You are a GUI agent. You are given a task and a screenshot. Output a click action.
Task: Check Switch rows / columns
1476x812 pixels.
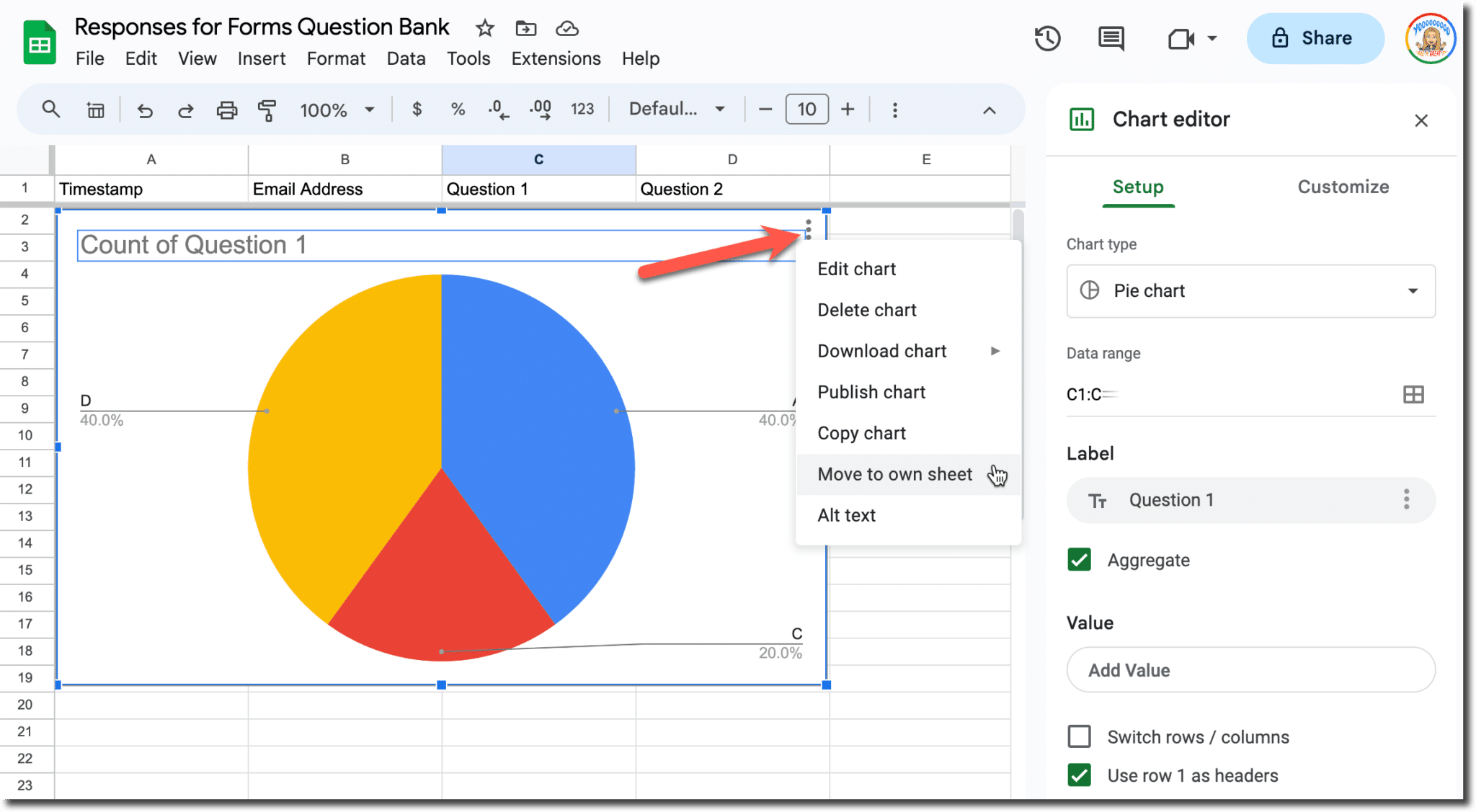[1079, 736]
